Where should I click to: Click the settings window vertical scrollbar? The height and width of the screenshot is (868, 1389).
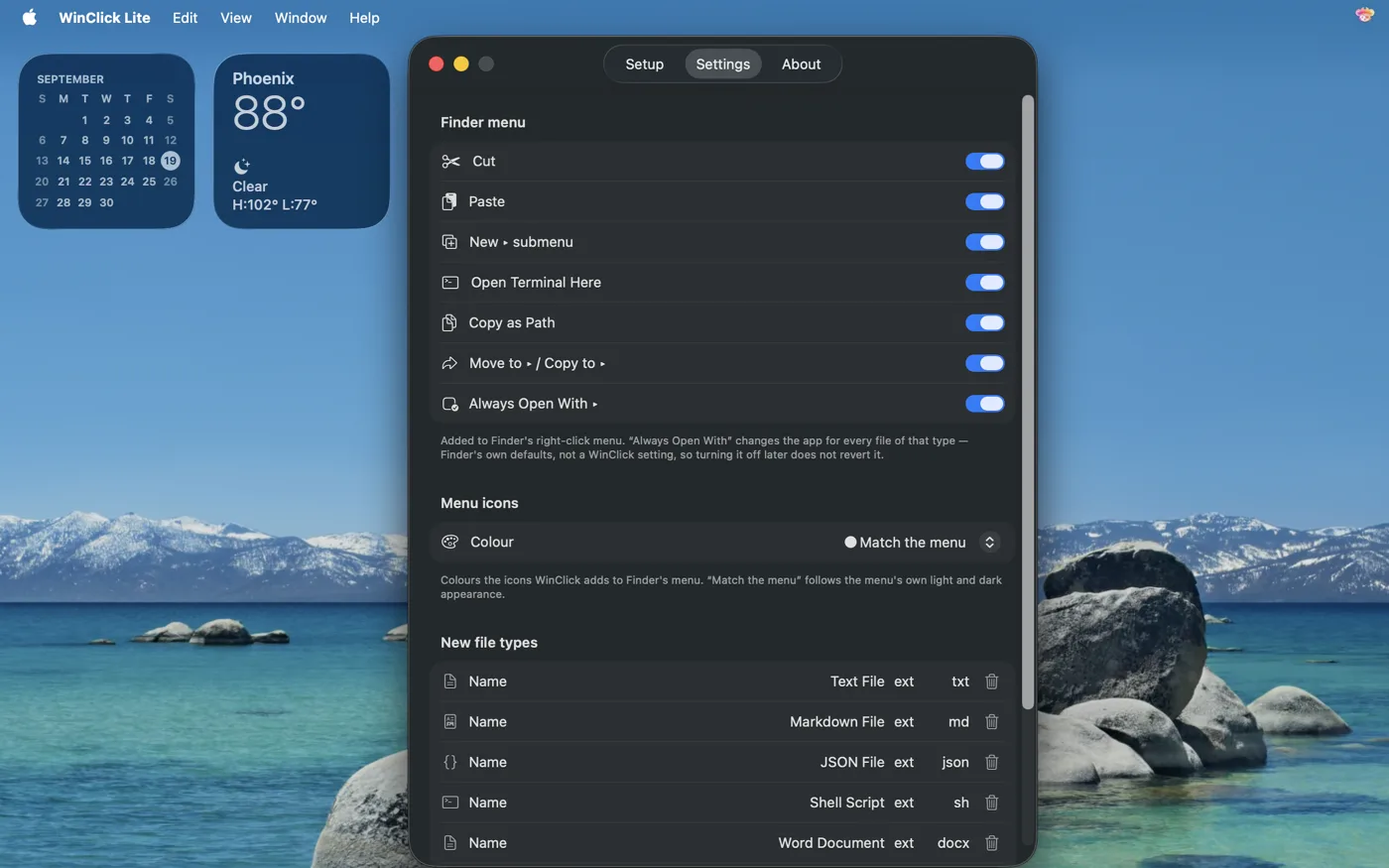click(1028, 402)
